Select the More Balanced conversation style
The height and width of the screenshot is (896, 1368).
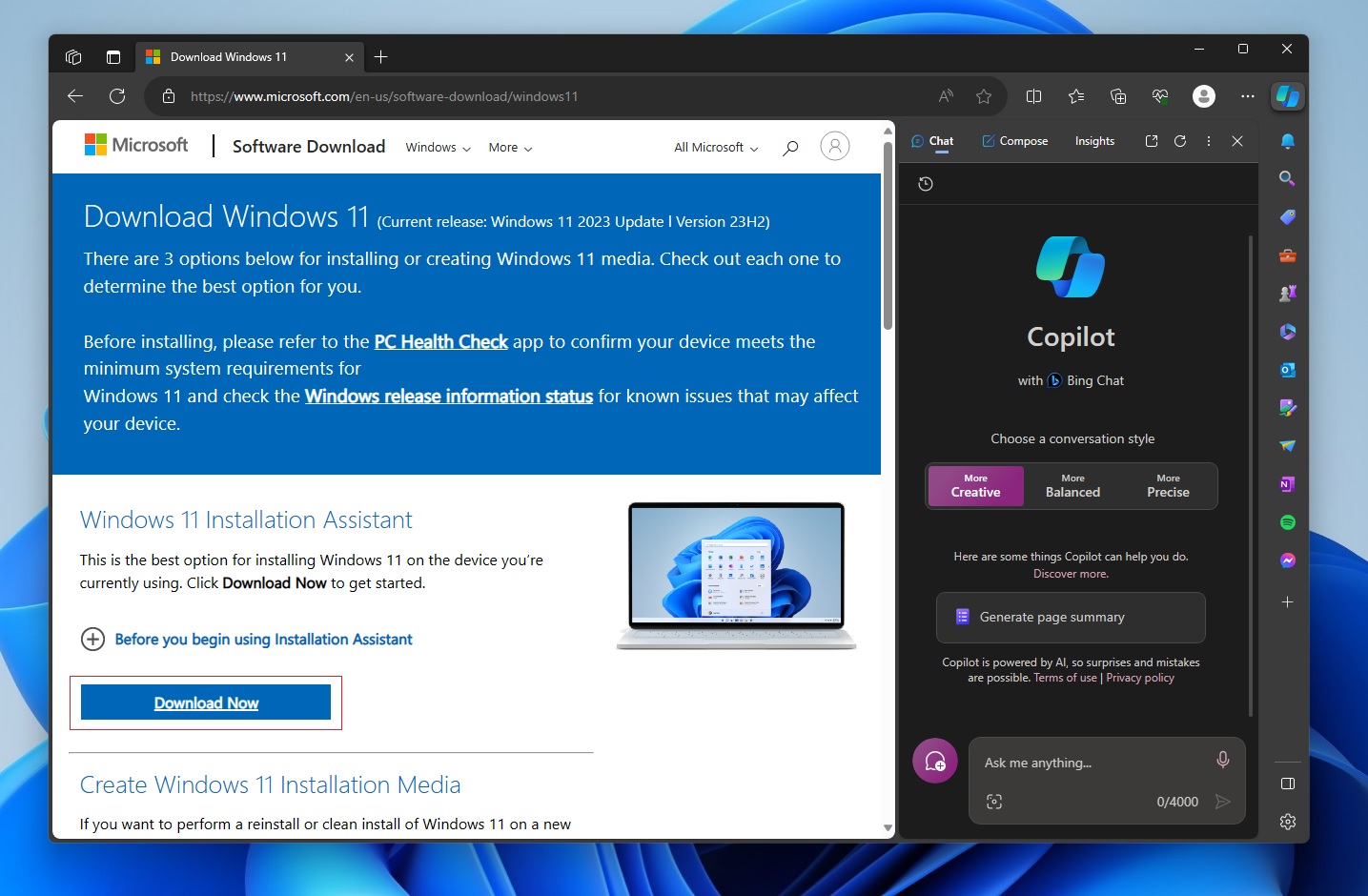tap(1072, 486)
